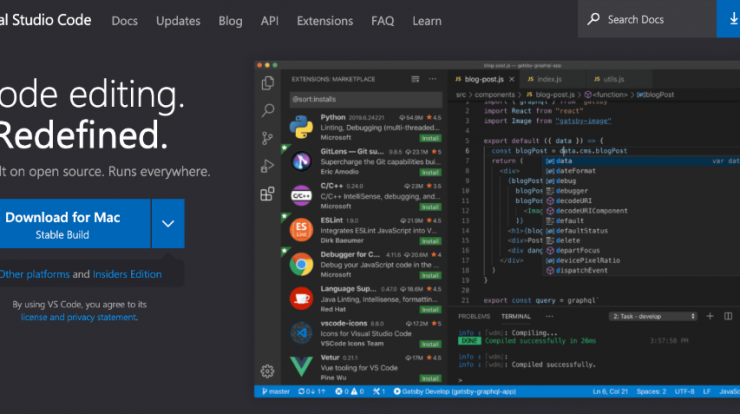Image resolution: width=740 pixels, height=414 pixels.
Task: Click Spaces: 2 in status bar
Action: coord(651,391)
